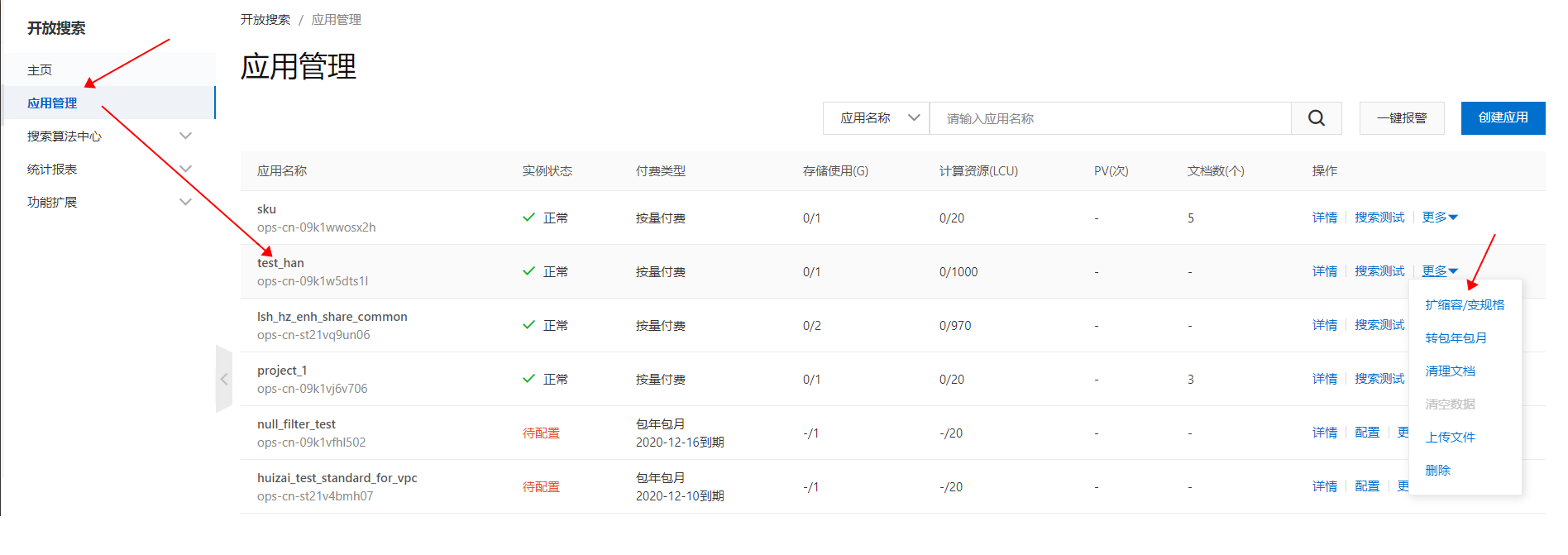The image size is (1568, 555).
Task: Open 配置 for null_filter_test
Action: click(1367, 433)
